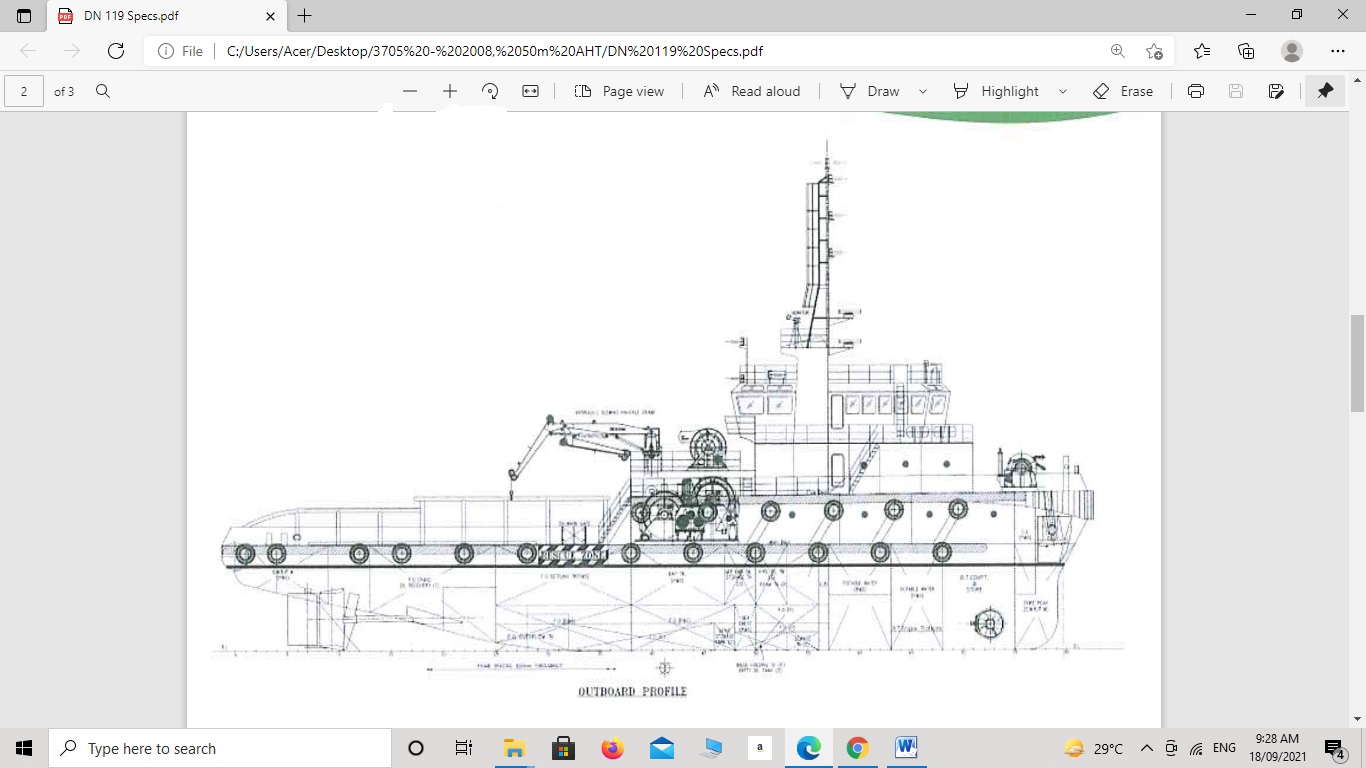Screen dimensions: 1366x768
Task: Unpin the PDF toolbar
Action: [x=1325, y=91]
